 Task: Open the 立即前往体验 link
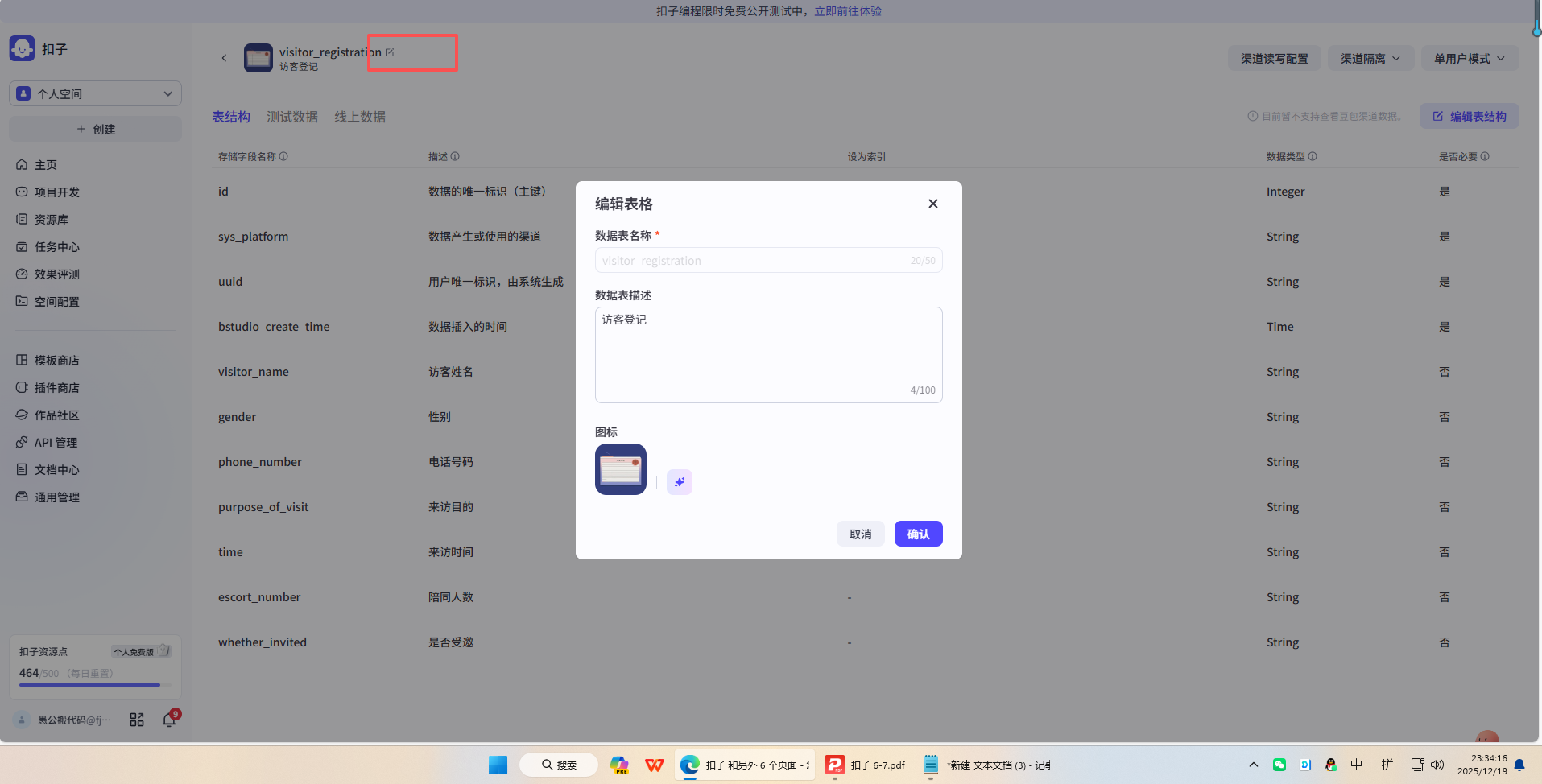(847, 11)
